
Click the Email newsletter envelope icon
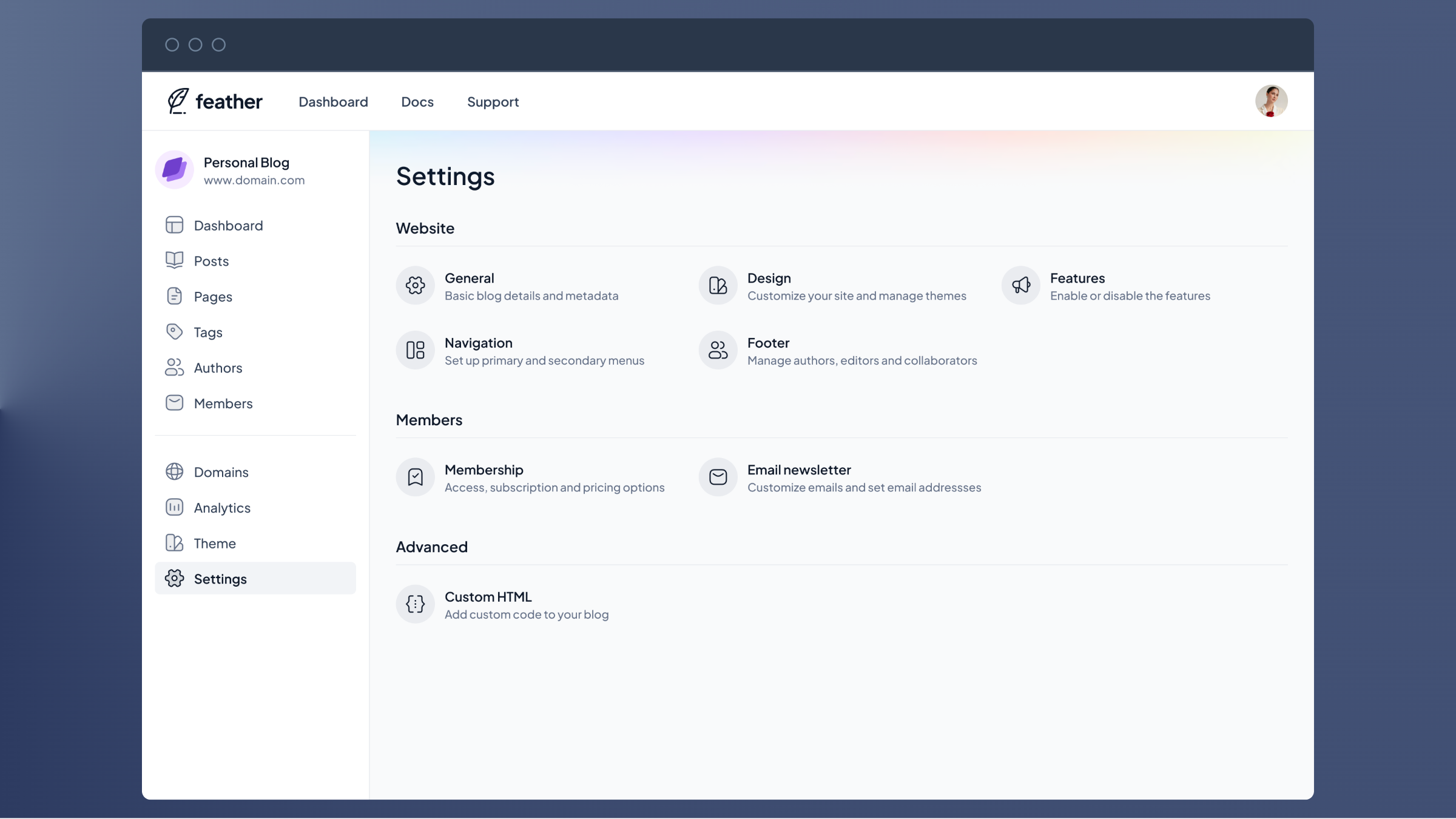(718, 477)
